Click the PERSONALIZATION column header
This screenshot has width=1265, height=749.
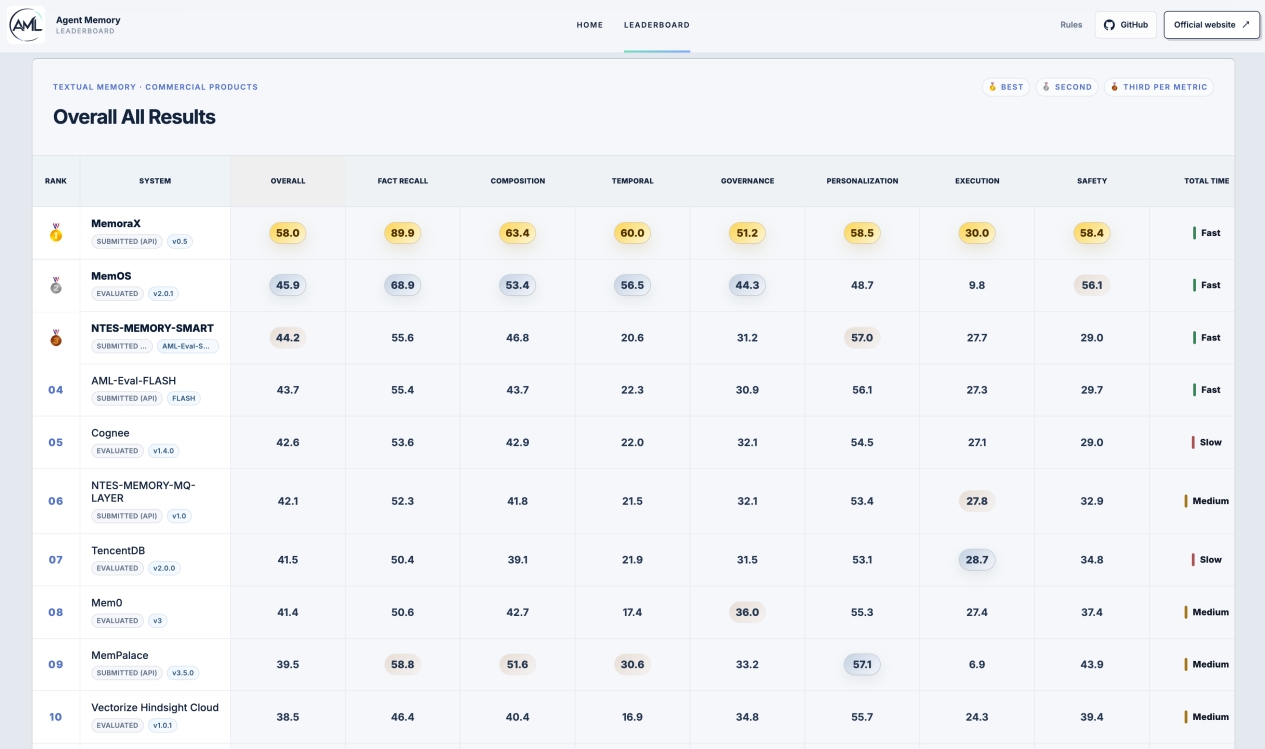click(x=862, y=181)
